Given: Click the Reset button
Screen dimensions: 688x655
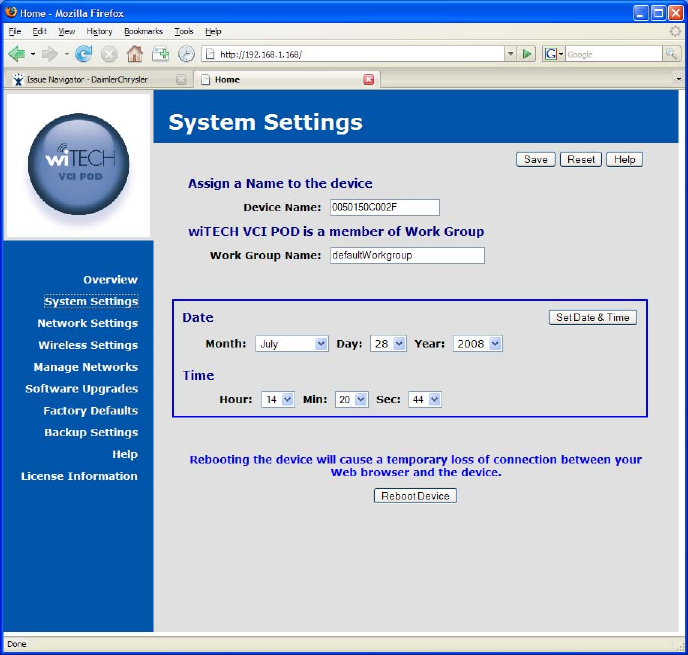Looking at the screenshot, I should 581,159.
